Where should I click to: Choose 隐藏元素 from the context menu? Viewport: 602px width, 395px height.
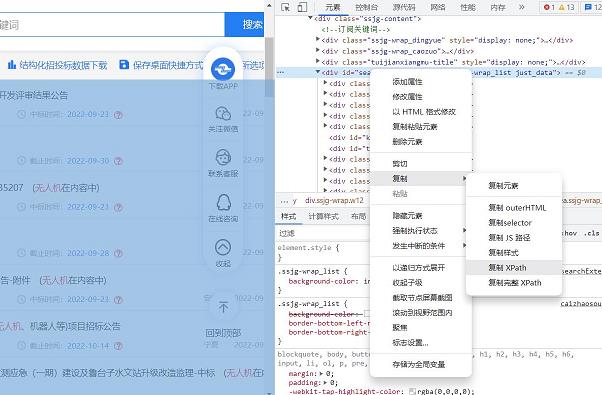click(x=407, y=216)
